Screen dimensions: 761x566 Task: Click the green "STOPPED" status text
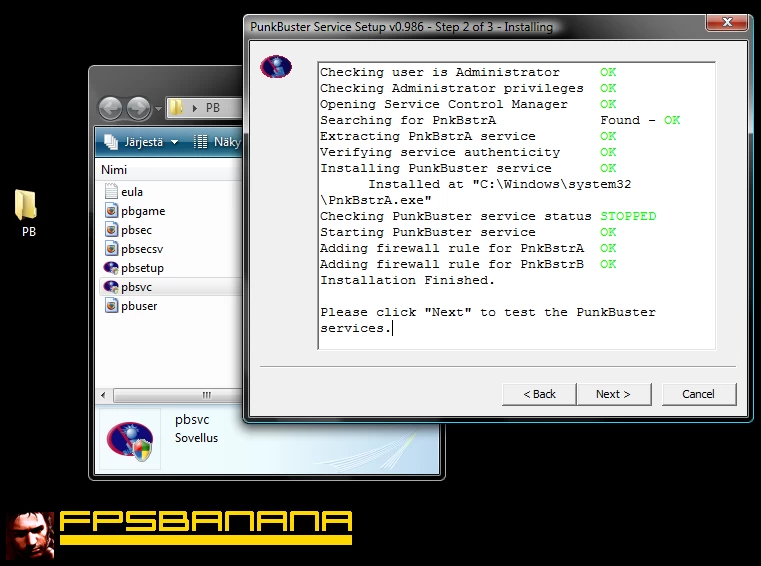[x=628, y=216]
